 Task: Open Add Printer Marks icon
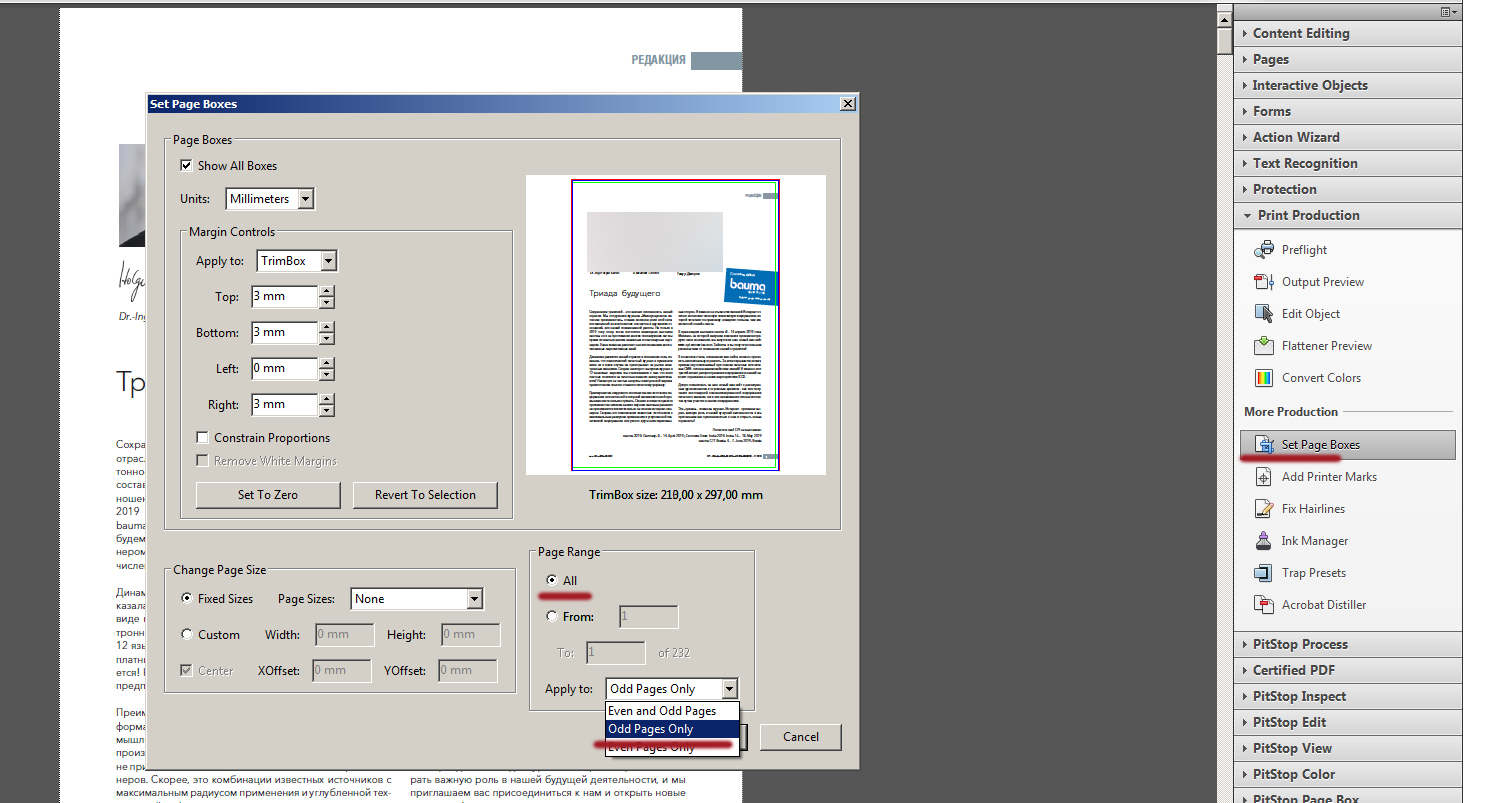pyautogui.click(x=1263, y=477)
